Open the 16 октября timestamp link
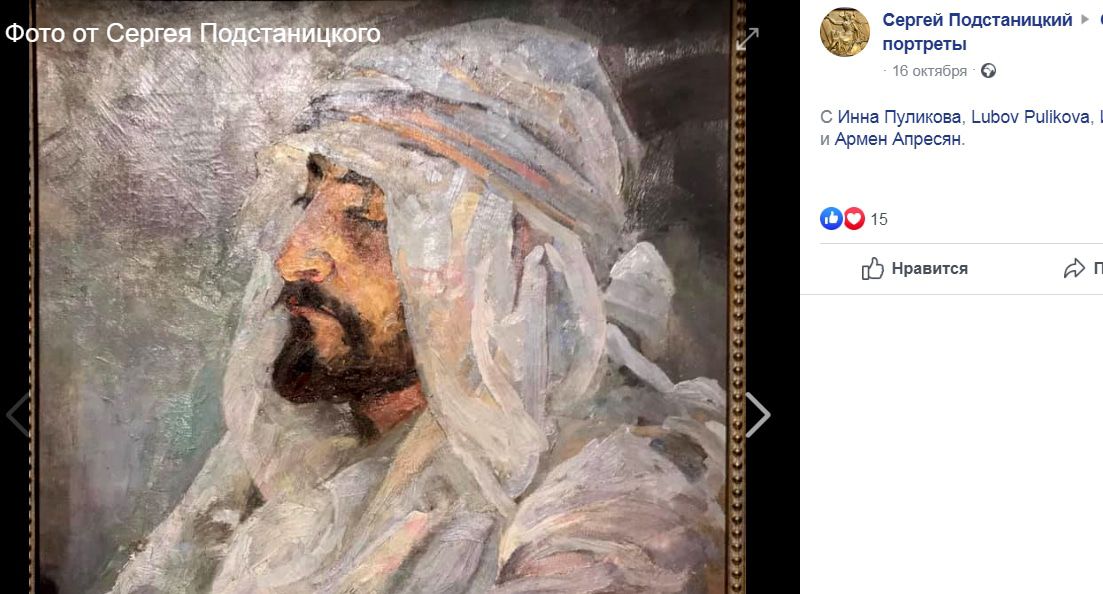 point(929,70)
